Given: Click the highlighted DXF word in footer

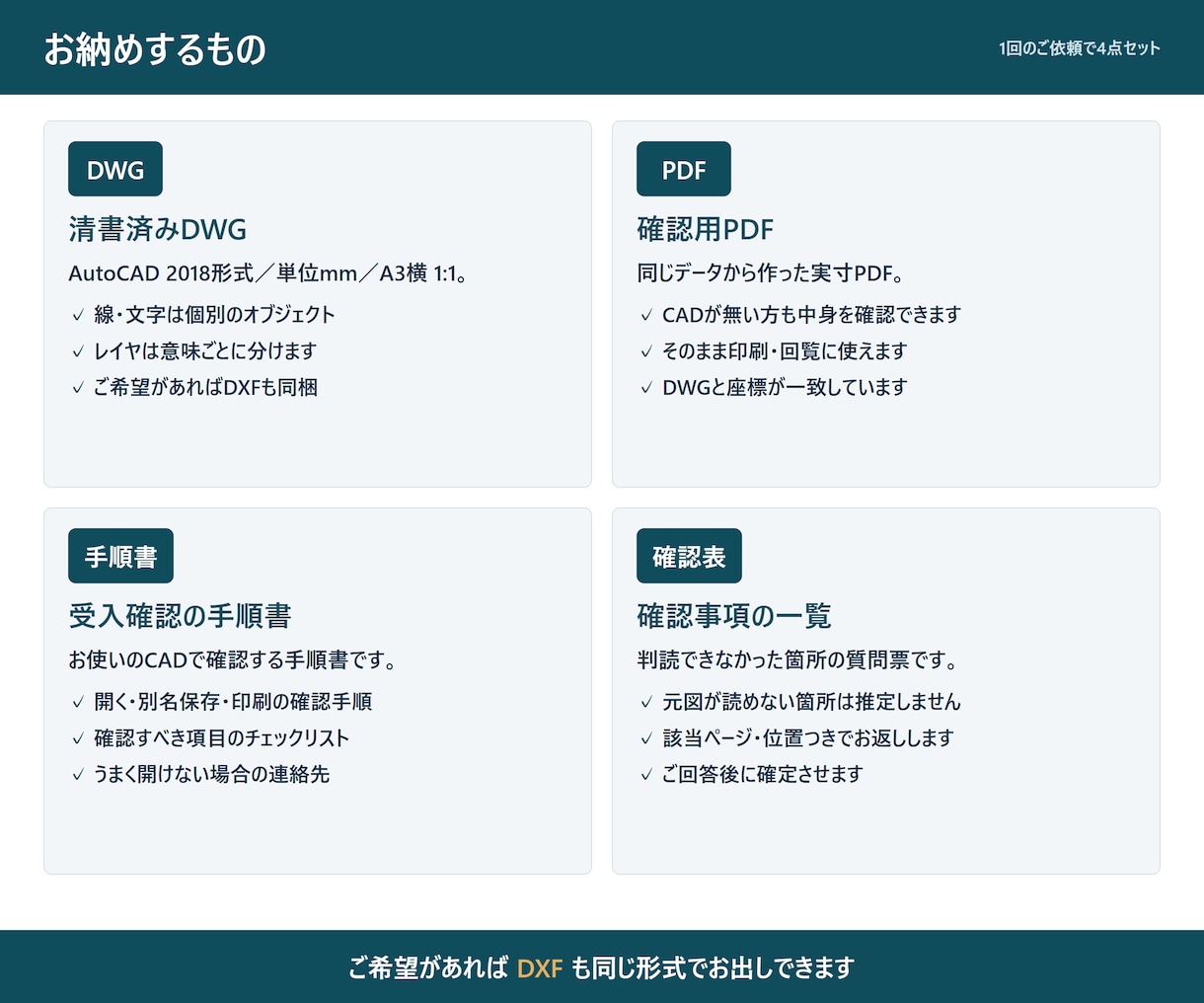Looking at the screenshot, I should tap(540, 968).
